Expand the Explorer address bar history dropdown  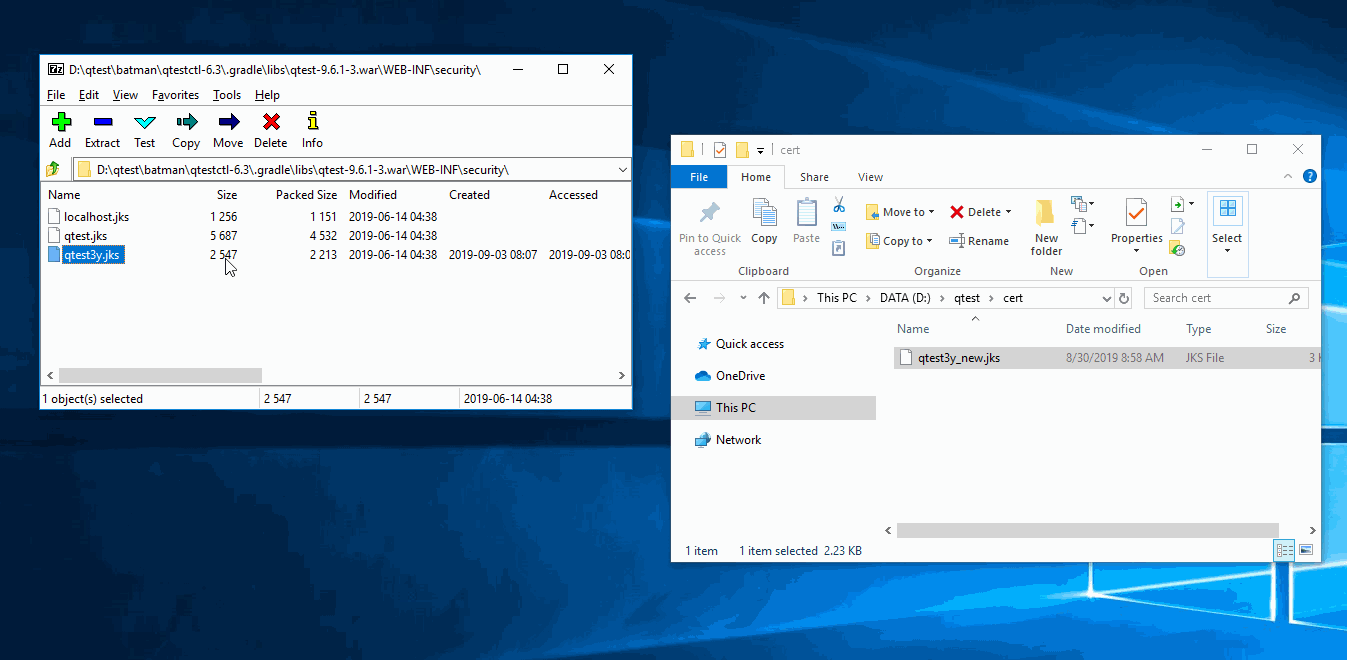(1106, 298)
